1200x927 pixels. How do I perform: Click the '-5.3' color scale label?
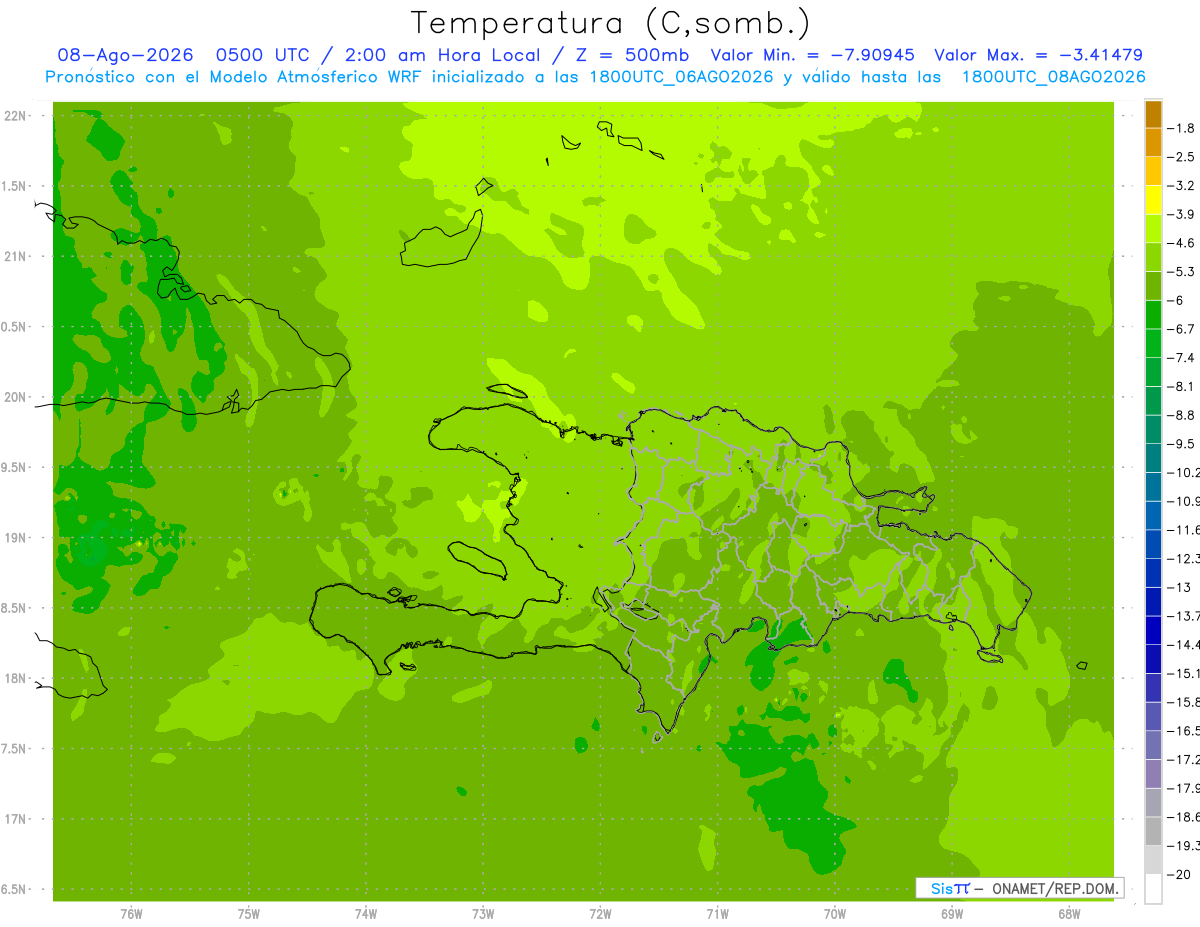click(x=1181, y=272)
